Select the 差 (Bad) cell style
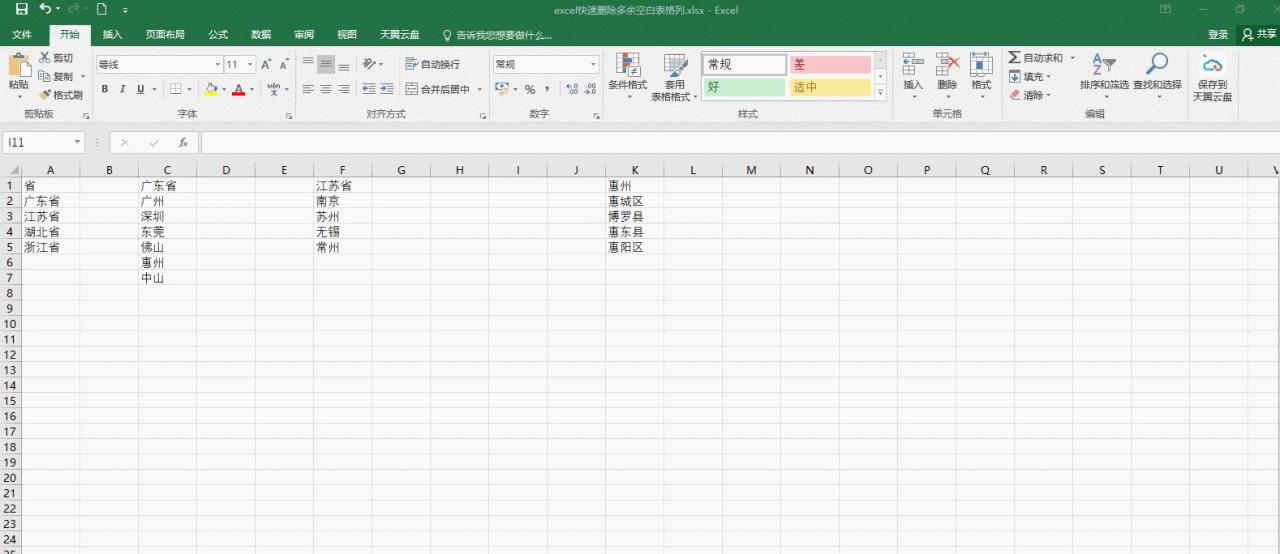This screenshot has height=554, width=1280. [x=830, y=64]
